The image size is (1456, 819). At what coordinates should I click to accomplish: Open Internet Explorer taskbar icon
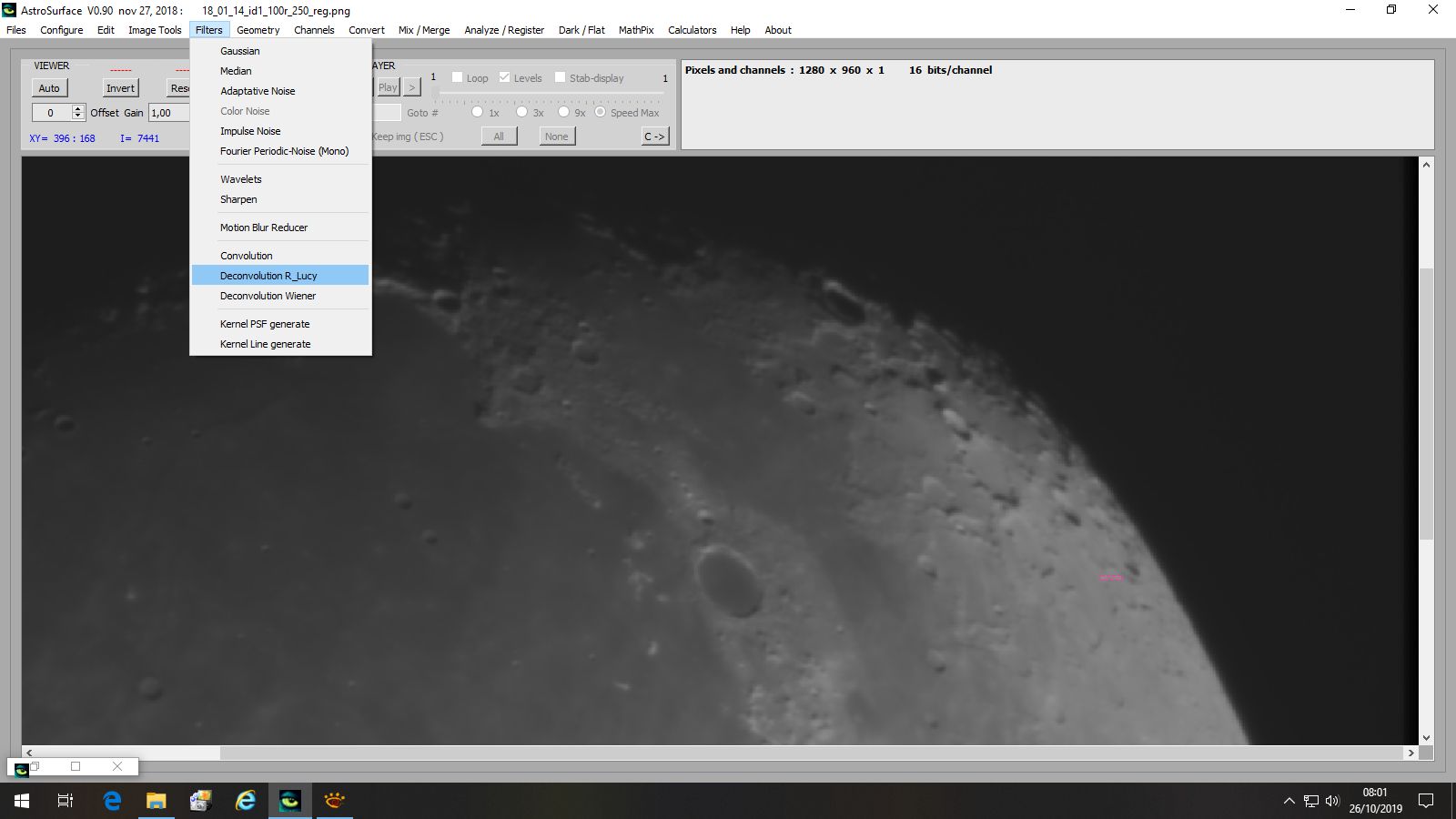[x=246, y=801]
